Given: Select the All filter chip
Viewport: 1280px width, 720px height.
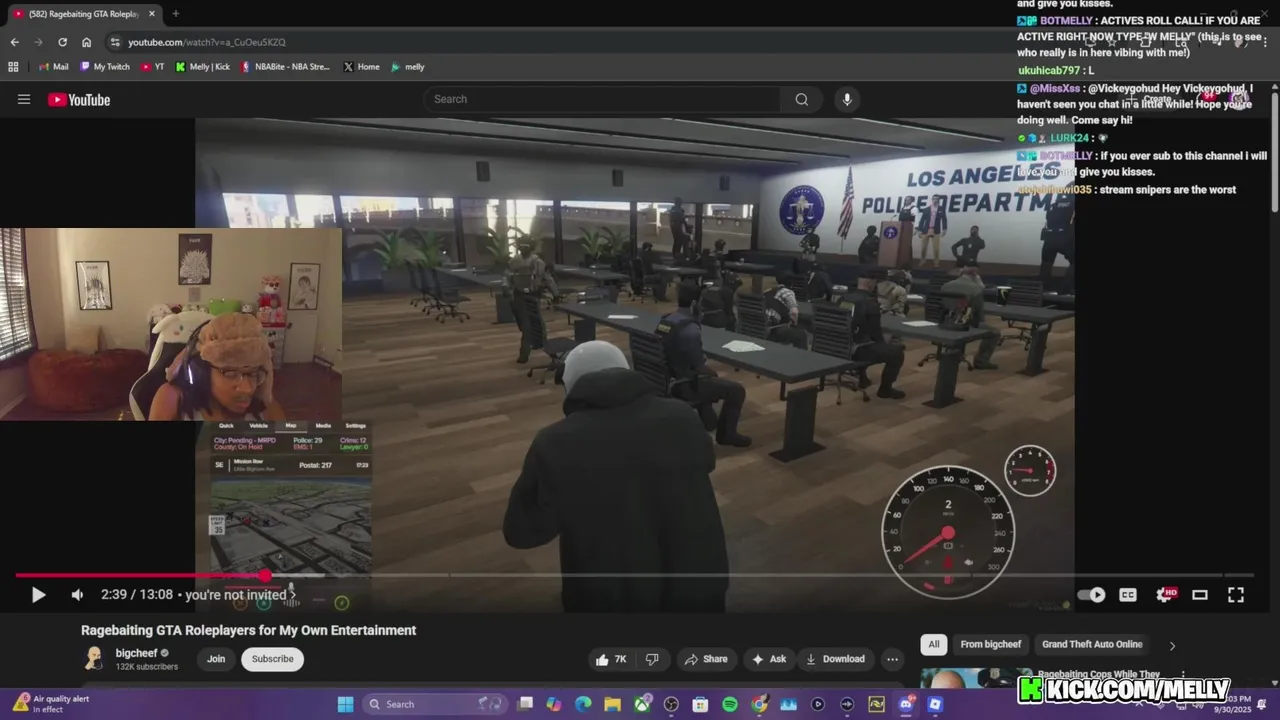Looking at the screenshot, I should point(934,644).
